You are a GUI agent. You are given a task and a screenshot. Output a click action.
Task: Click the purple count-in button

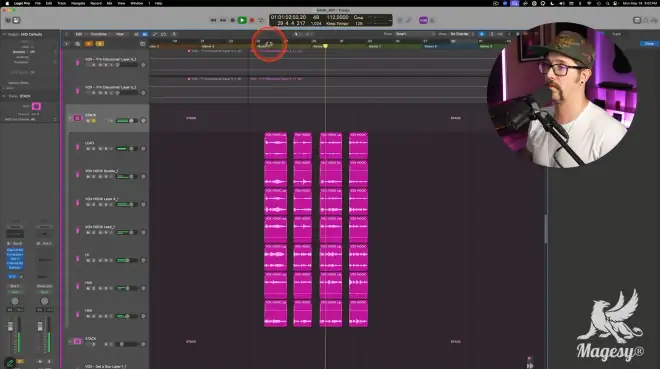(x=423, y=20)
